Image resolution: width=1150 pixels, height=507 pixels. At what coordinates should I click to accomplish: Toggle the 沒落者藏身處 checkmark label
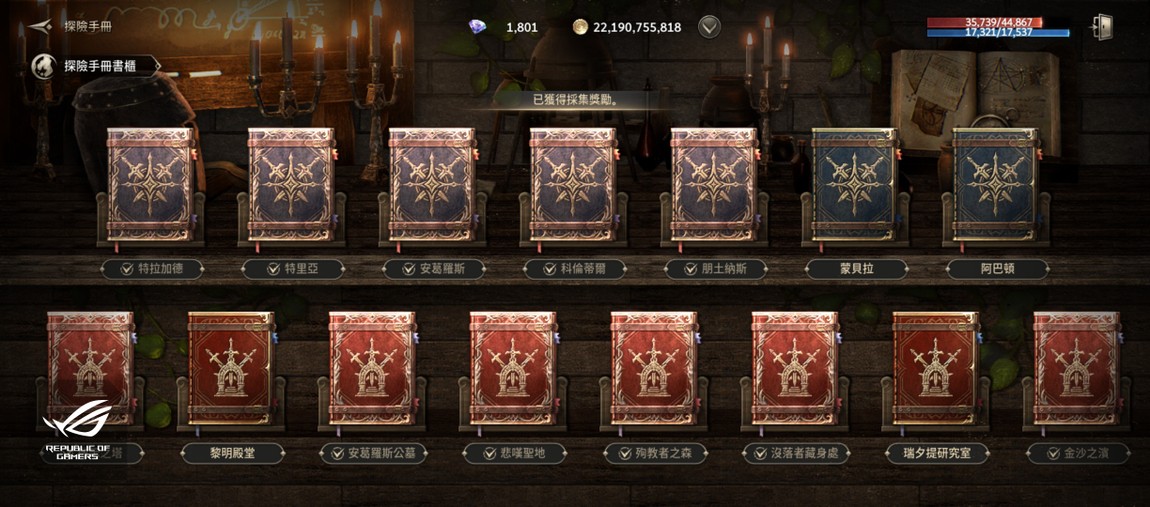(x=796, y=453)
